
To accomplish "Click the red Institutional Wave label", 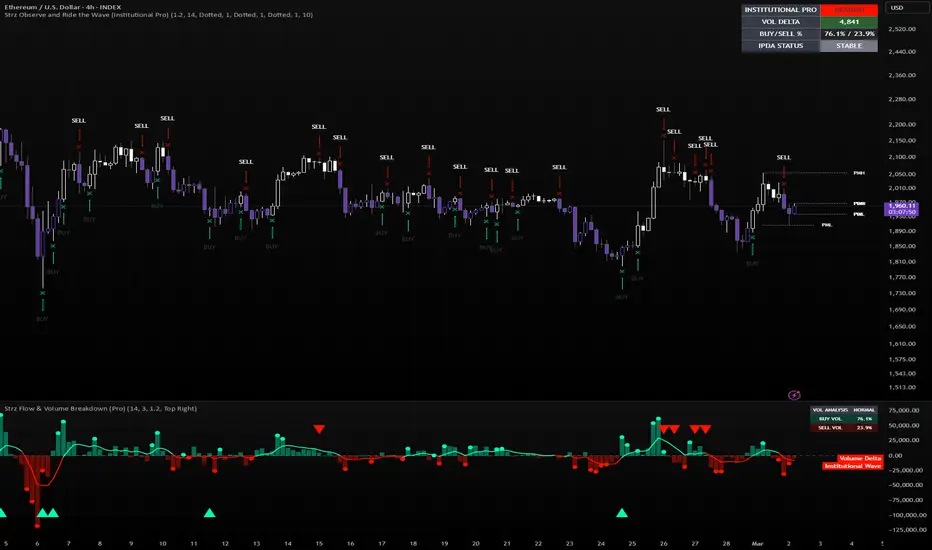I will click(852, 466).
